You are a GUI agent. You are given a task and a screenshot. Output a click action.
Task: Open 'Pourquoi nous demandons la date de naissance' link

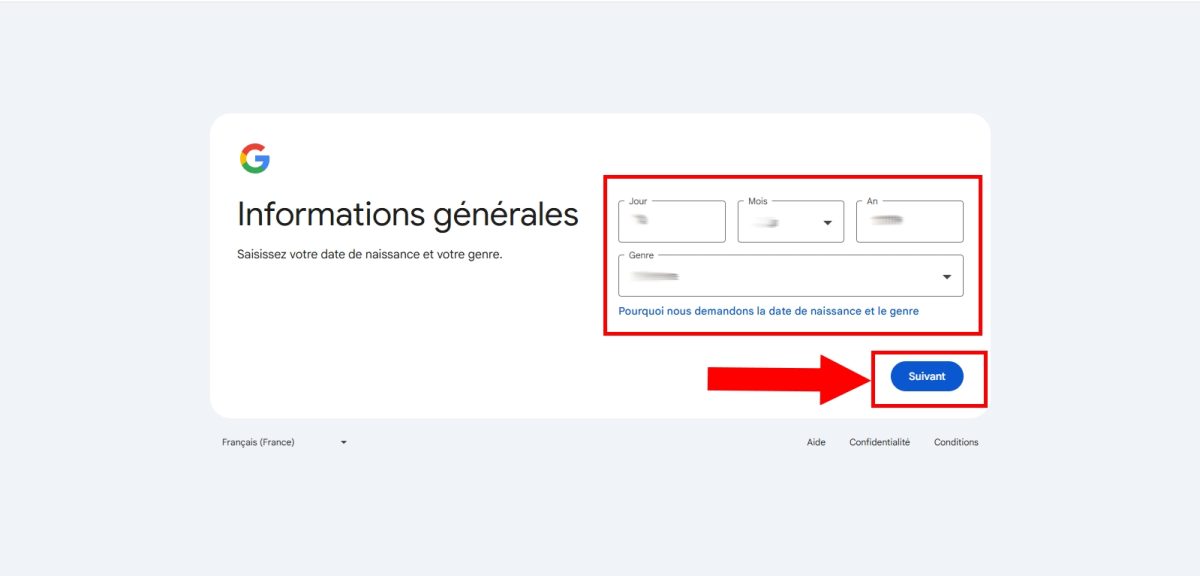[x=769, y=311]
